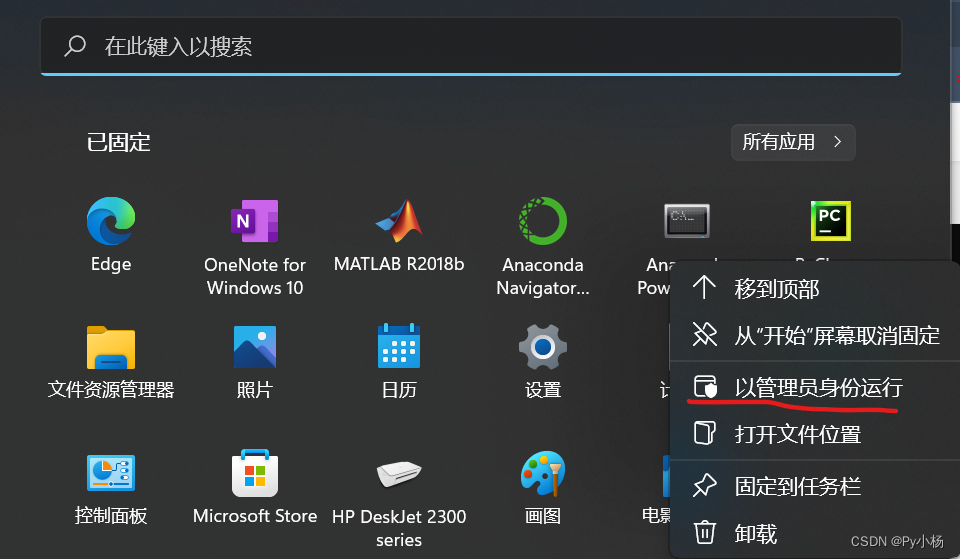
Task: Open 控制面板 control panel
Action: tap(111, 473)
